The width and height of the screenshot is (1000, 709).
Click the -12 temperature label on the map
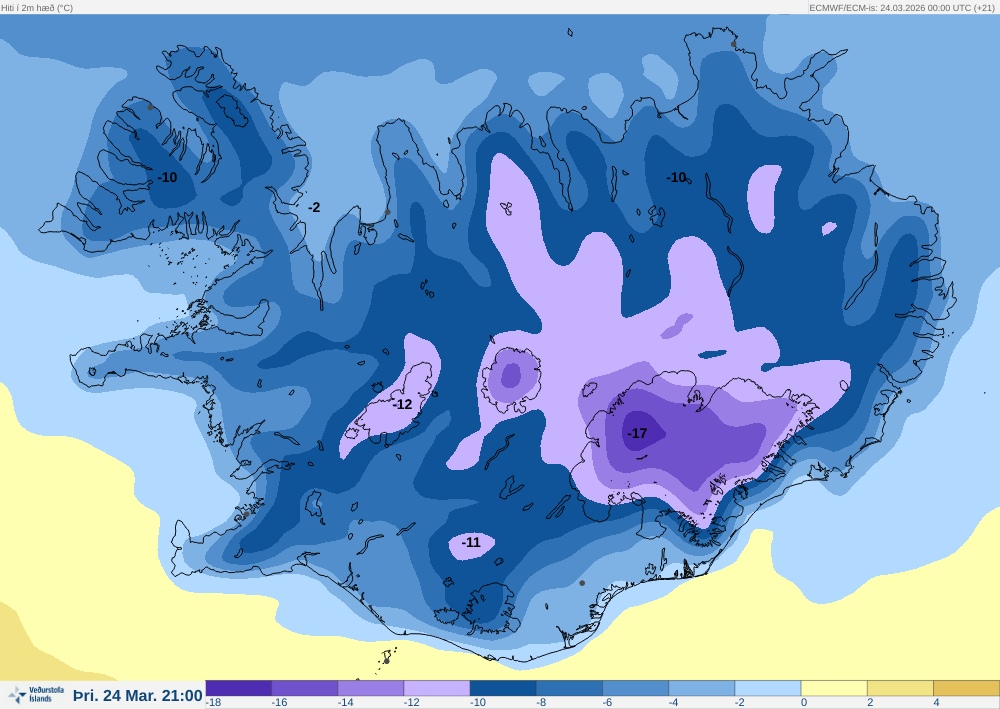[402, 404]
